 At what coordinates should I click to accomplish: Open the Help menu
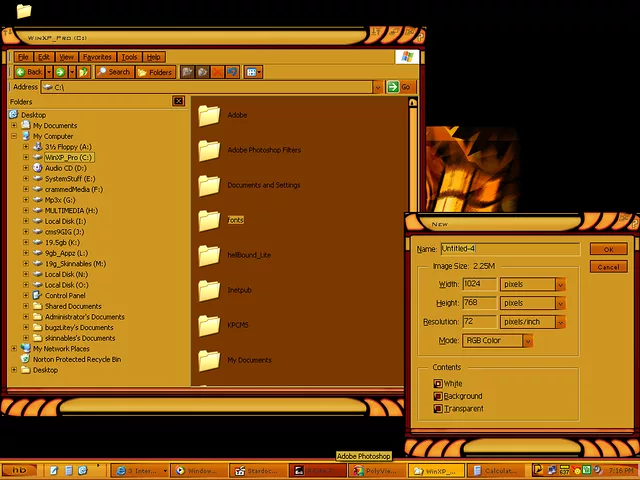click(x=153, y=57)
